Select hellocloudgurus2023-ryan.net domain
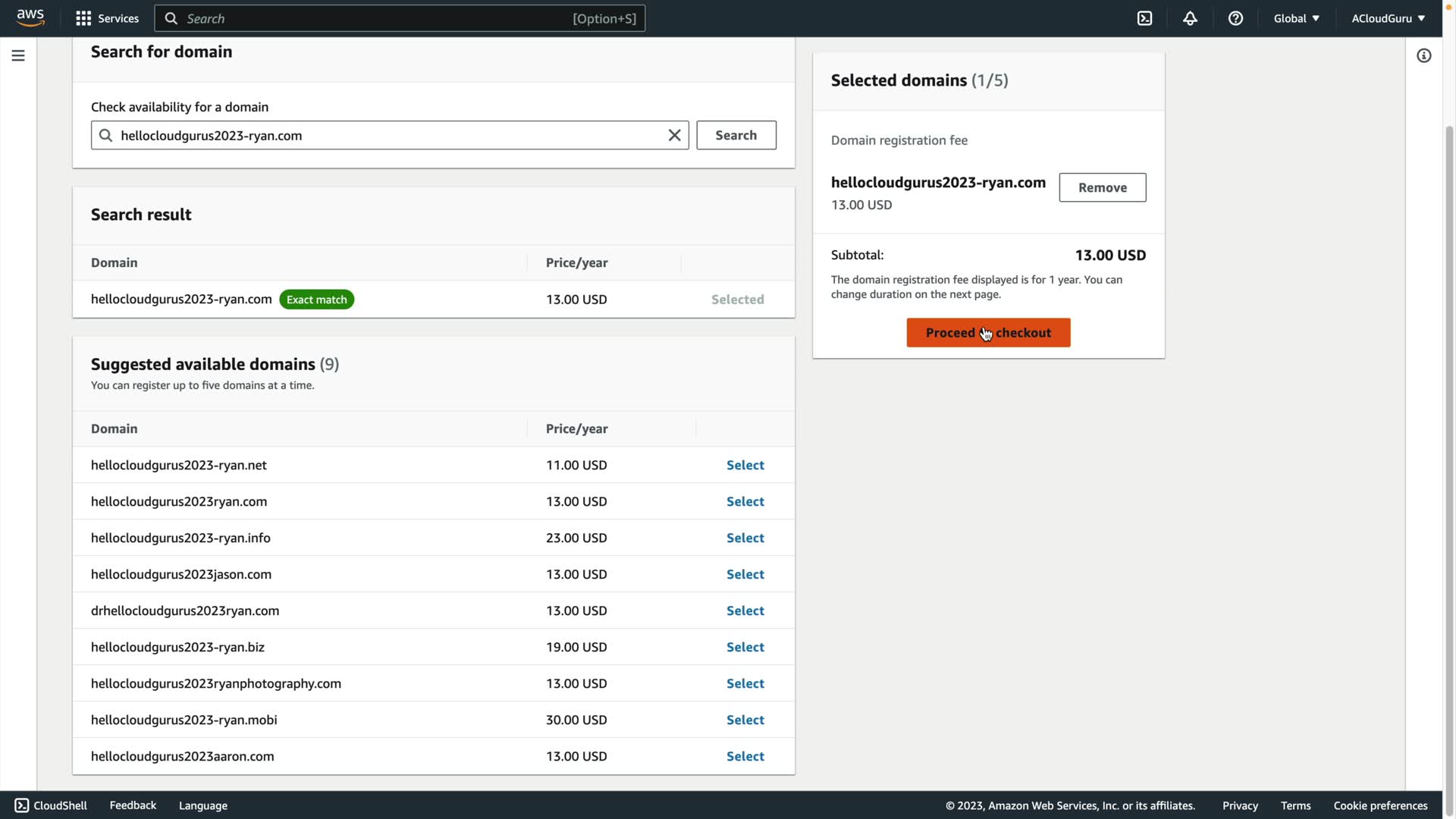Screen dimensions: 1456x819 pos(745,465)
